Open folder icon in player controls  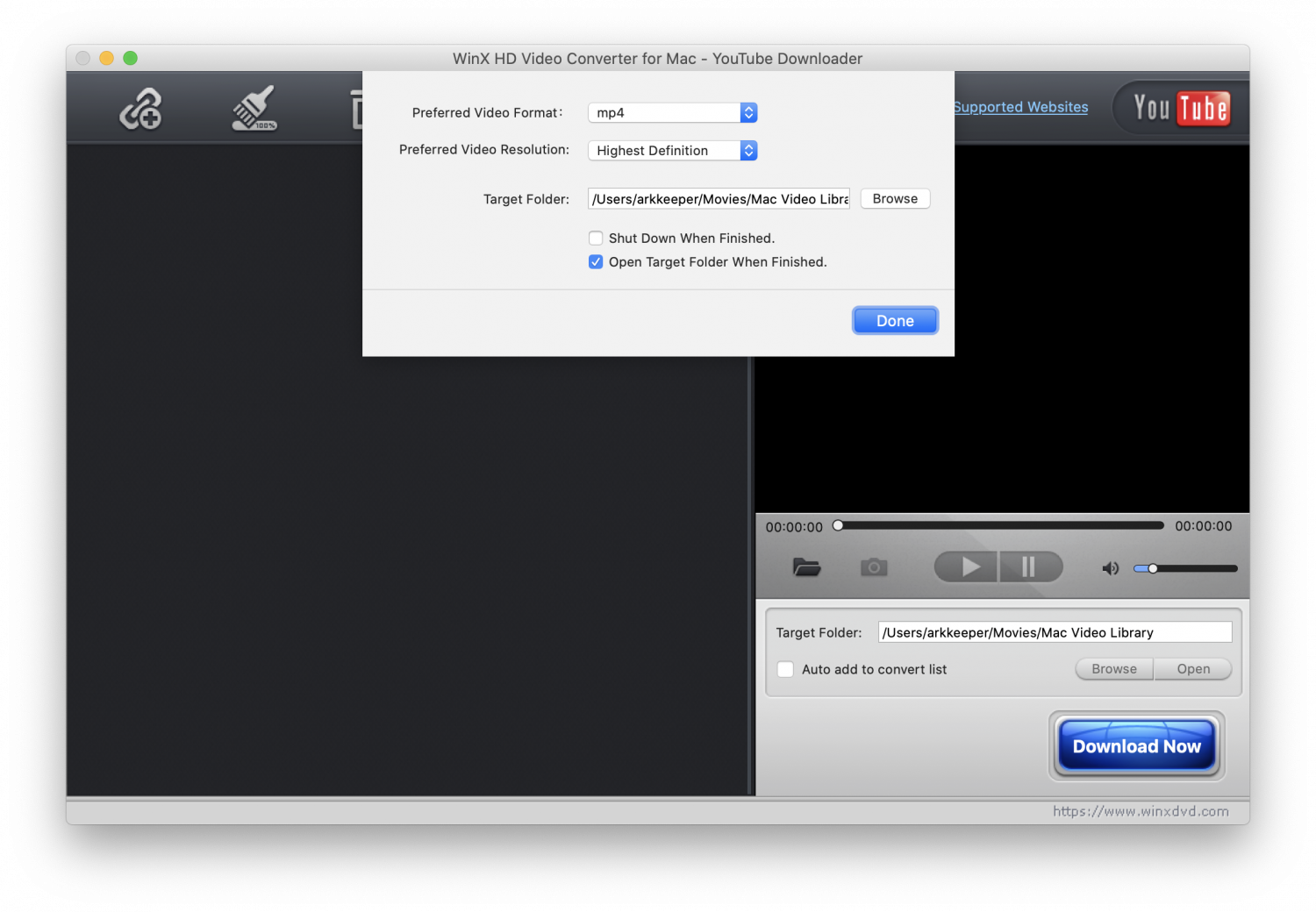806,567
